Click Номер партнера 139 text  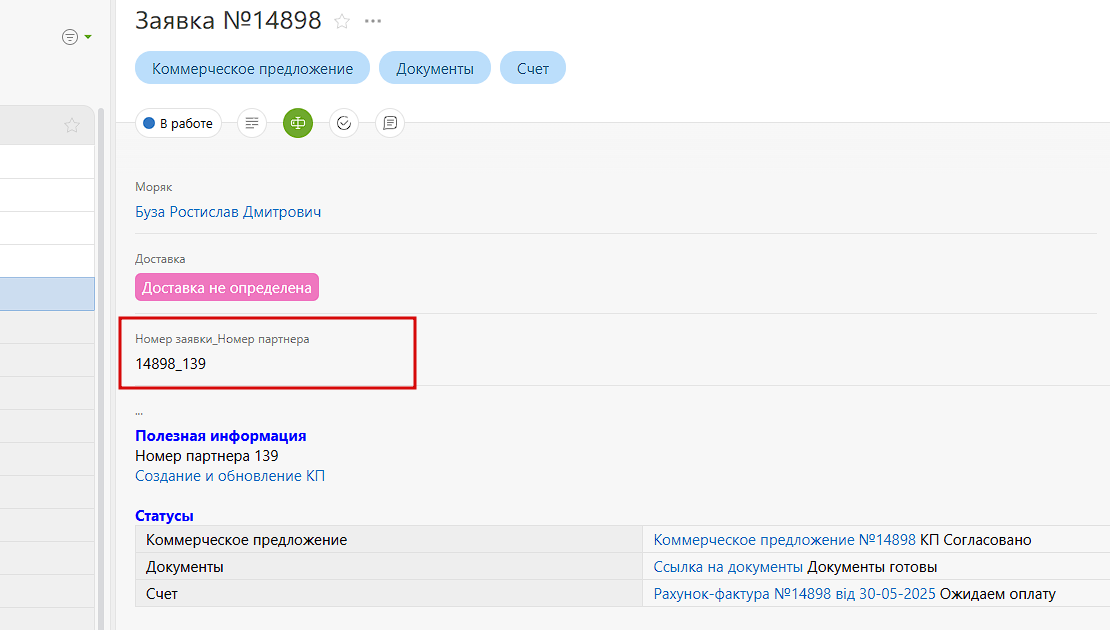[207, 456]
